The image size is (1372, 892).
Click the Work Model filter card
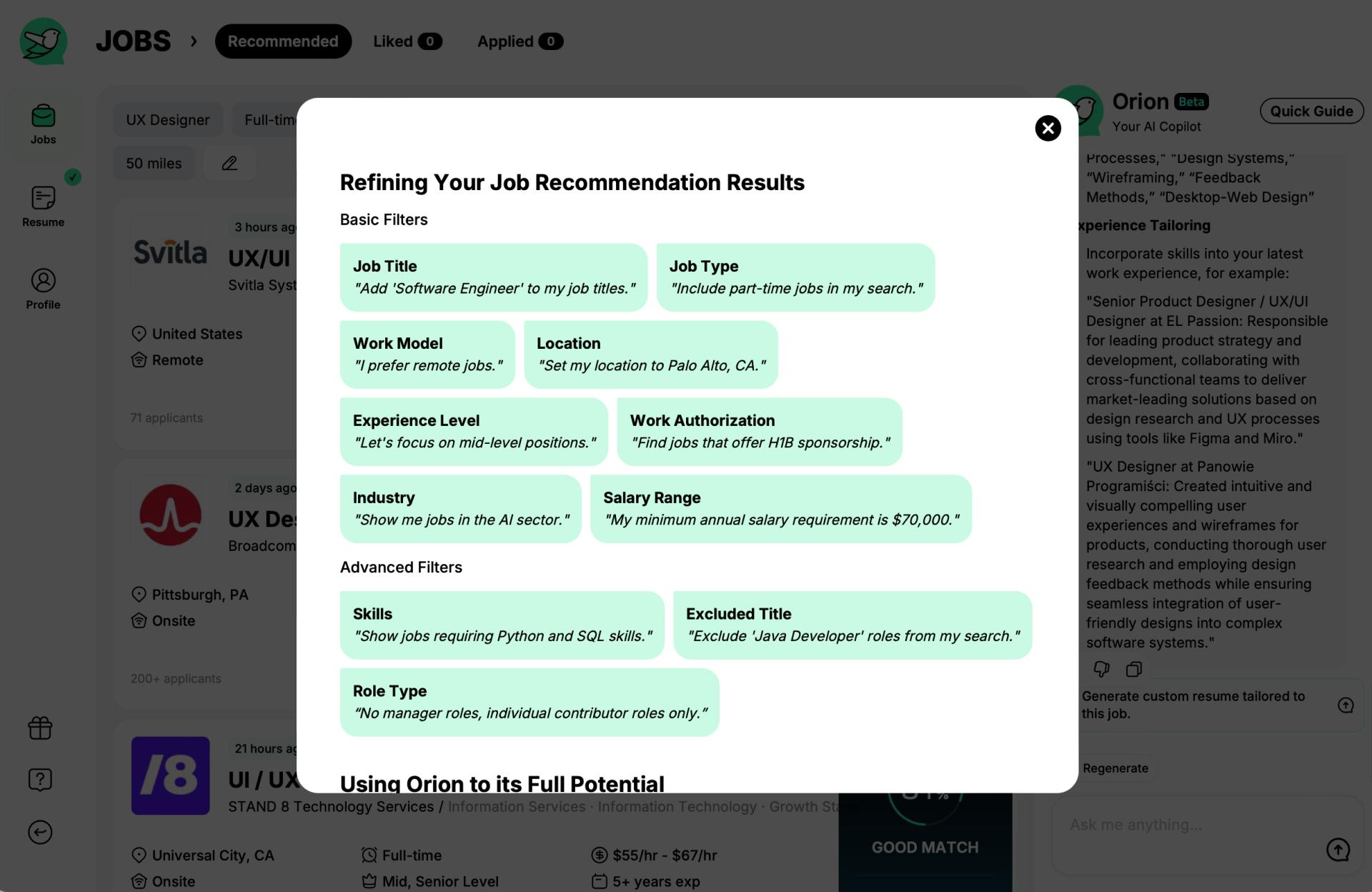(427, 354)
